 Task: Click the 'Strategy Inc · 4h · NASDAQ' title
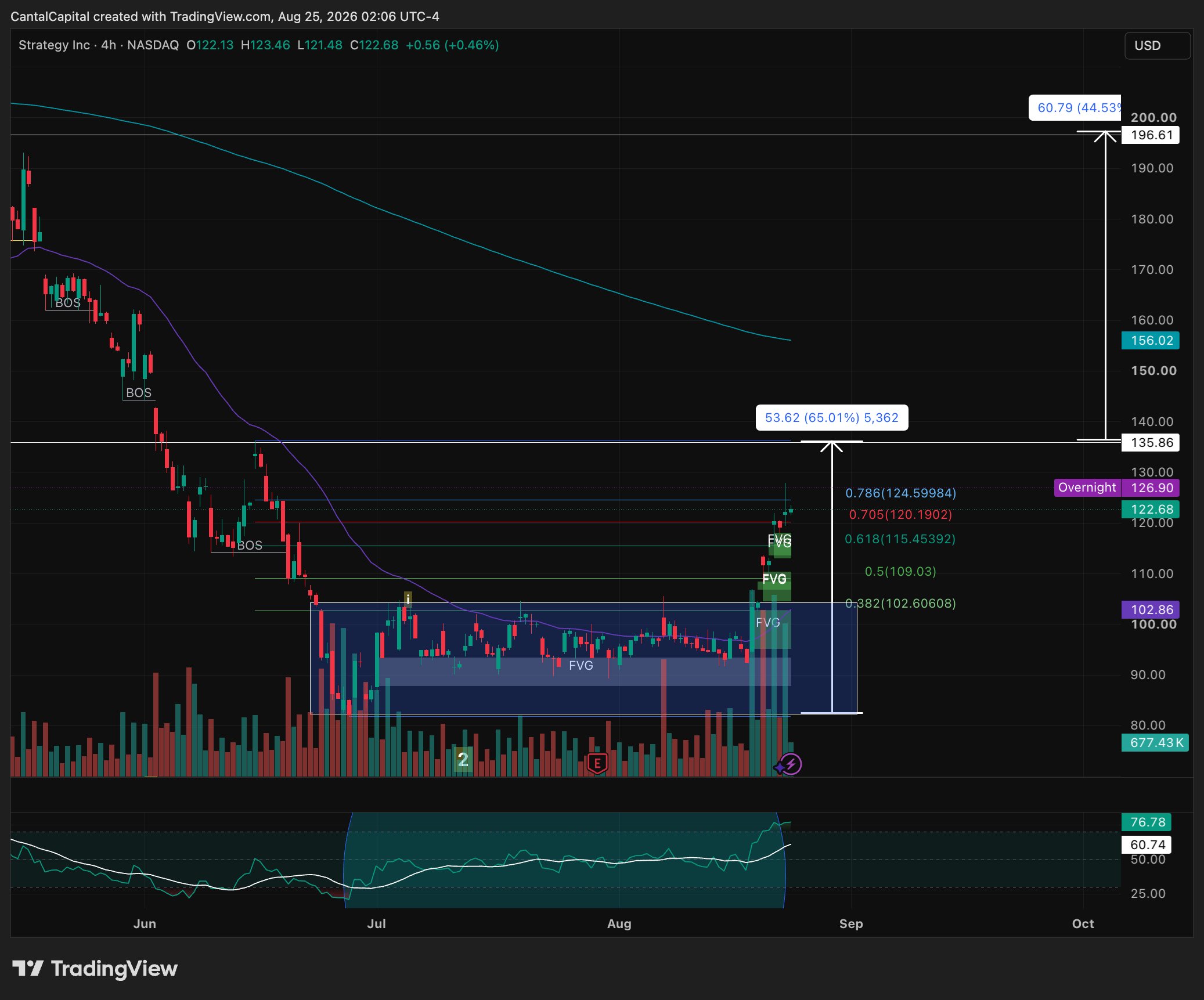click(x=99, y=45)
